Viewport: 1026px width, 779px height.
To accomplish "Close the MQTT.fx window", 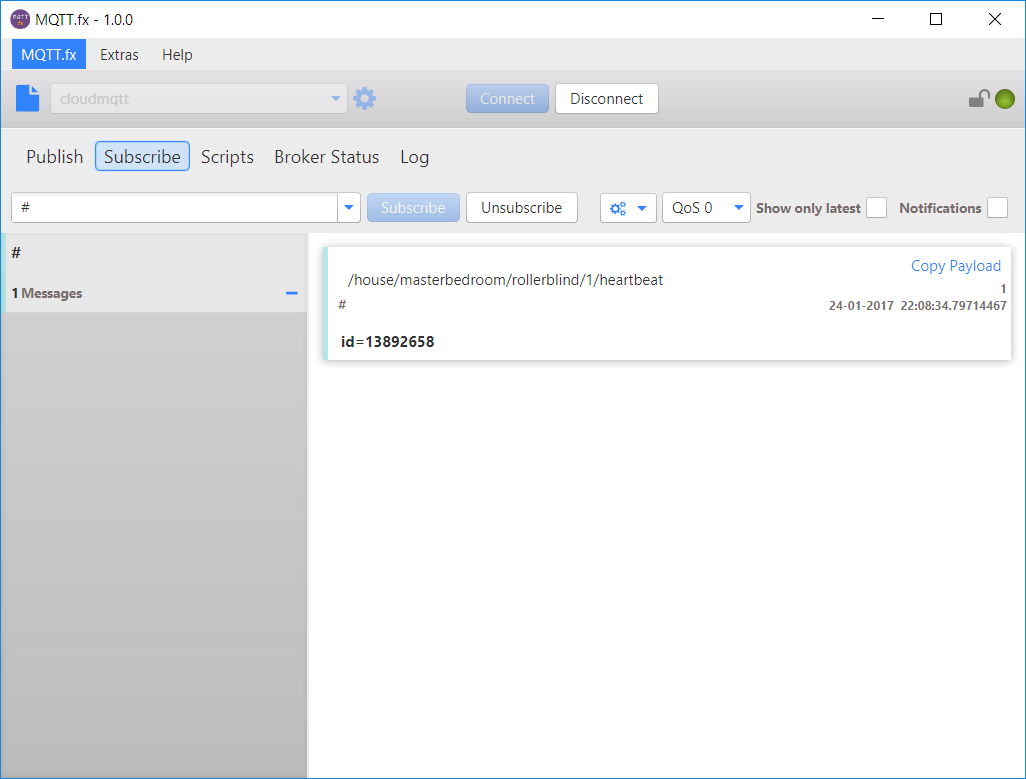I will pos(995,19).
